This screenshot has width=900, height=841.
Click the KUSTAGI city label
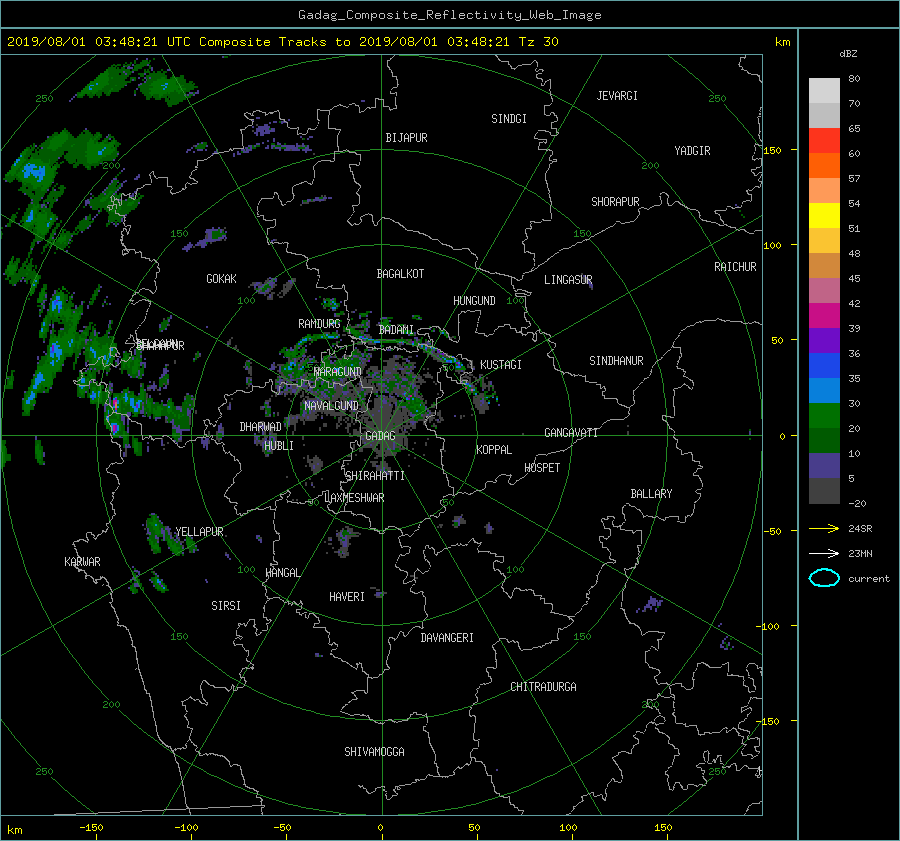coord(501,365)
